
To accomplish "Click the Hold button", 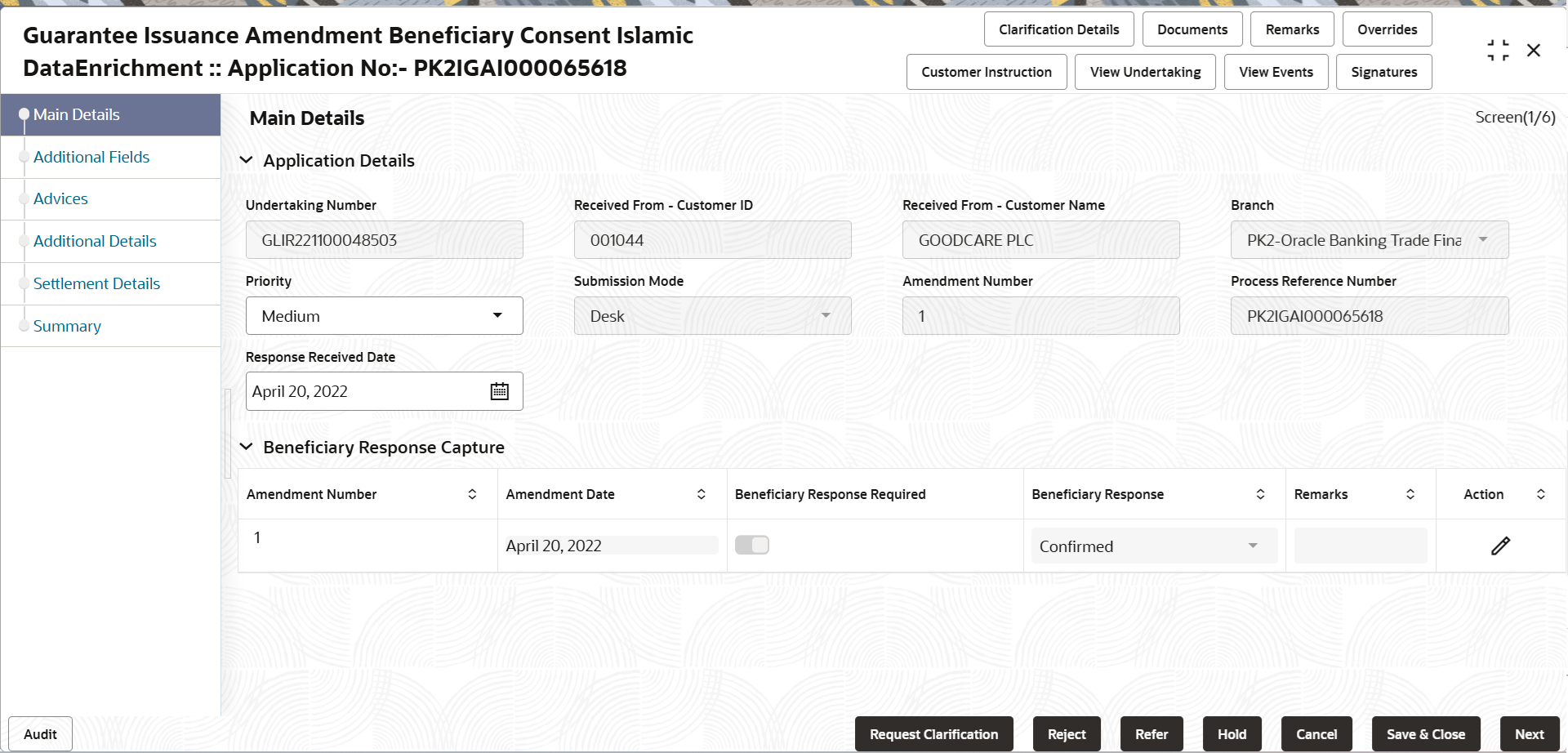I will (1232, 734).
